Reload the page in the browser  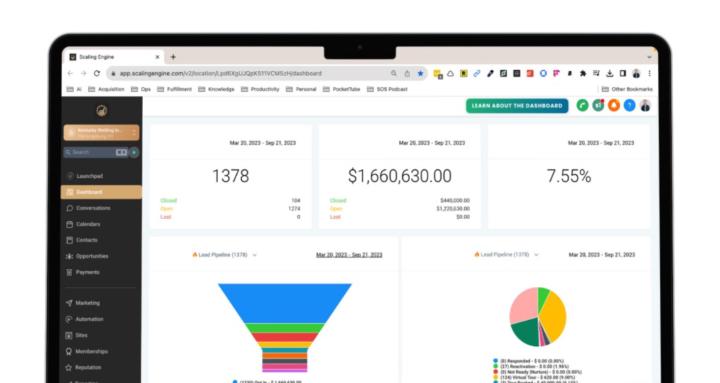pyautogui.click(x=97, y=73)
